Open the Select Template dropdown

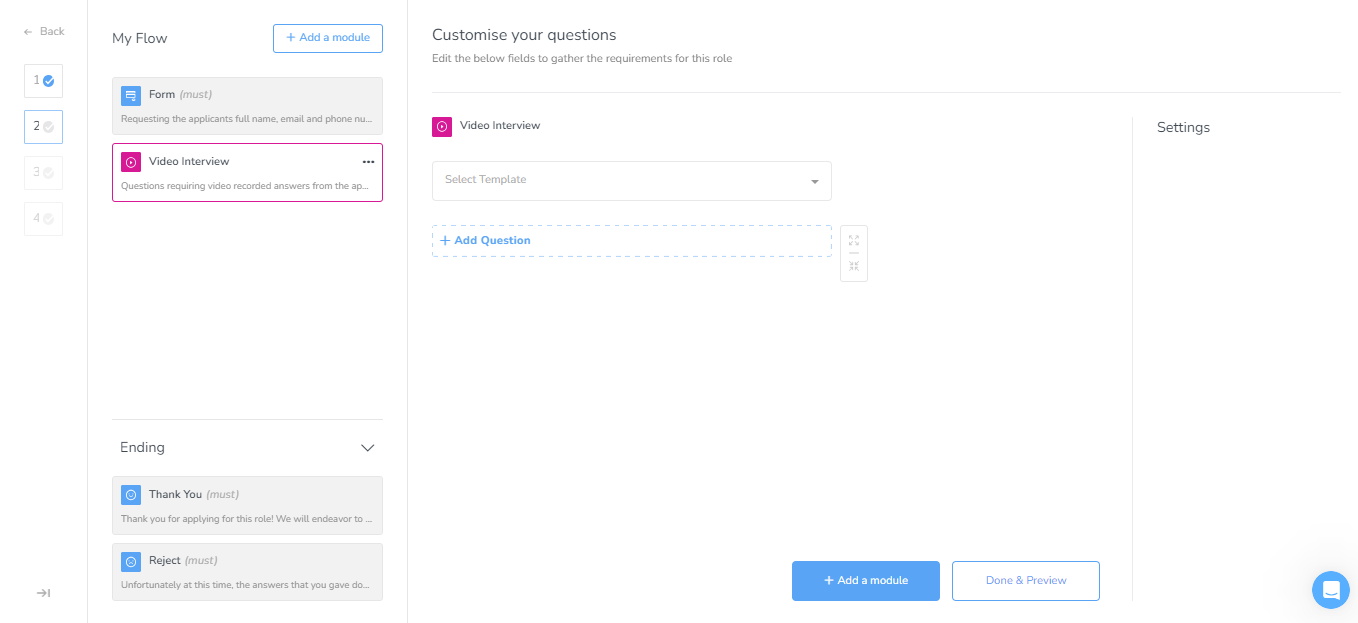click(631, 181)
